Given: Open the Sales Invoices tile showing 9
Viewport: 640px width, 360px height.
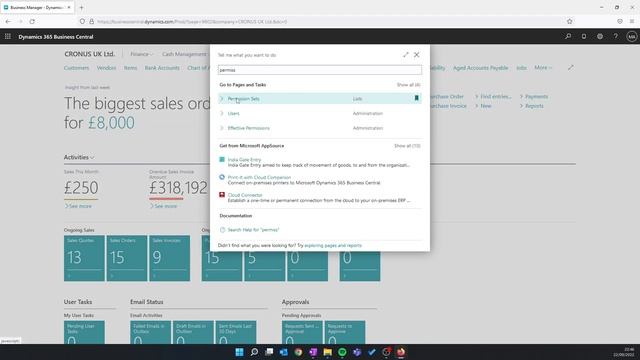Looking at the screenshot, I should pyautogui.click(x=169, y=258).
